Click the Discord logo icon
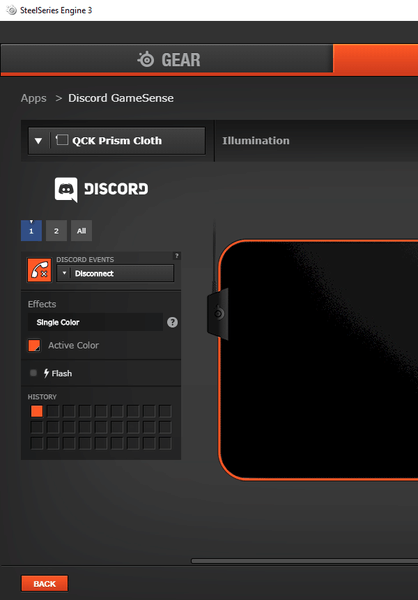418x600 pixels. (x=66, y=189)
